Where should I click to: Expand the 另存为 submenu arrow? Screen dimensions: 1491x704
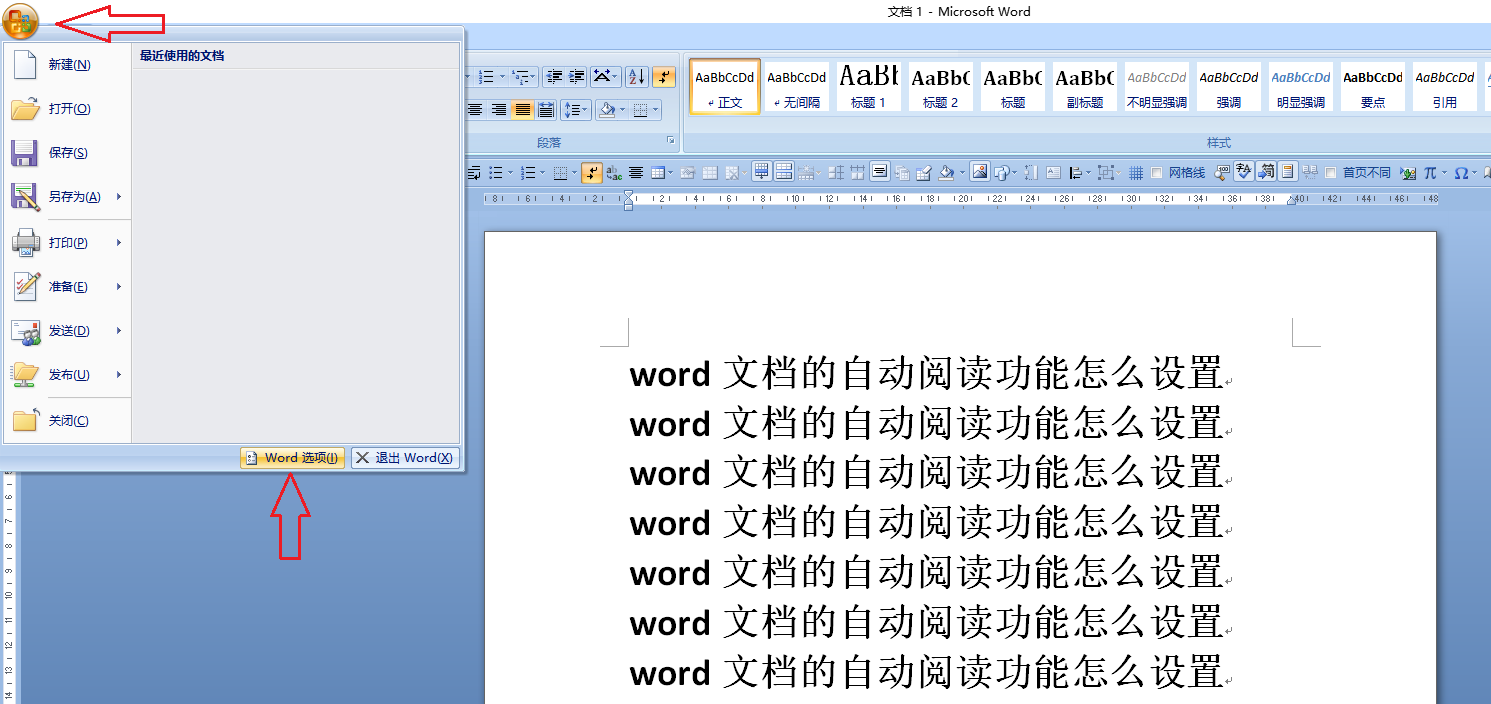coord(119,196)
